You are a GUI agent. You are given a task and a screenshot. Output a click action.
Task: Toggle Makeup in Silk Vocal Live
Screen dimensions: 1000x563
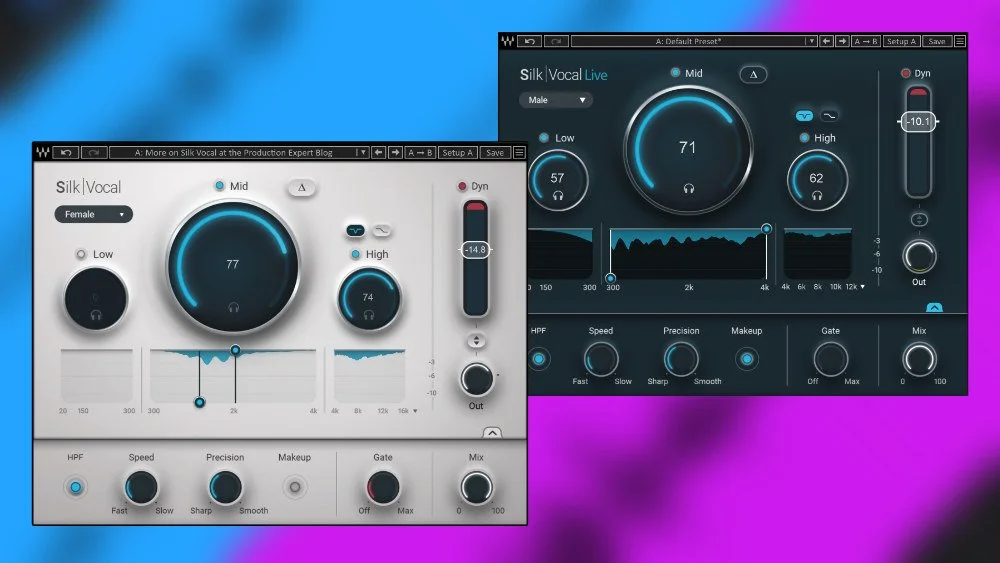coord(747,359)
